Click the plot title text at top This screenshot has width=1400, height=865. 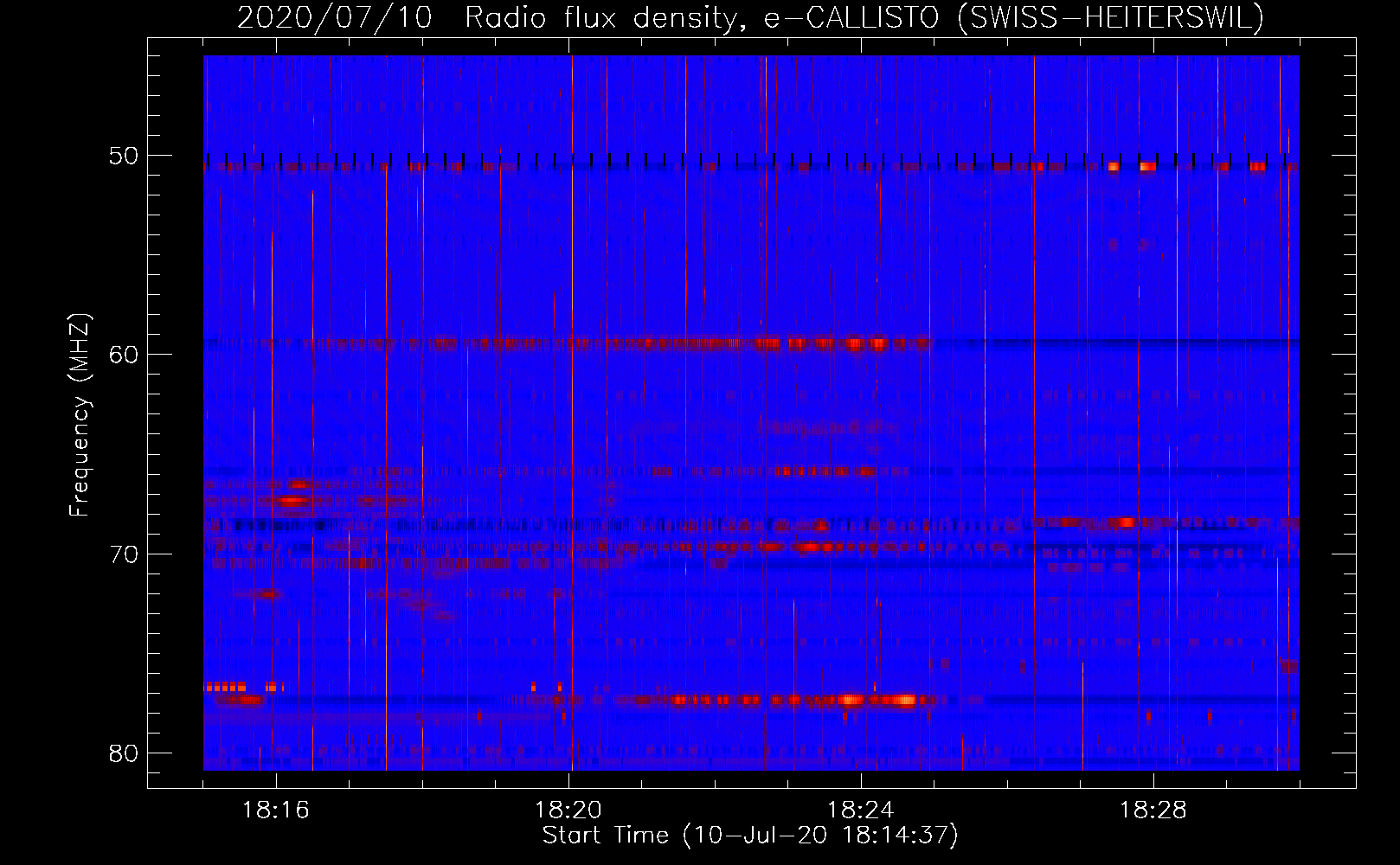(750, 17)
